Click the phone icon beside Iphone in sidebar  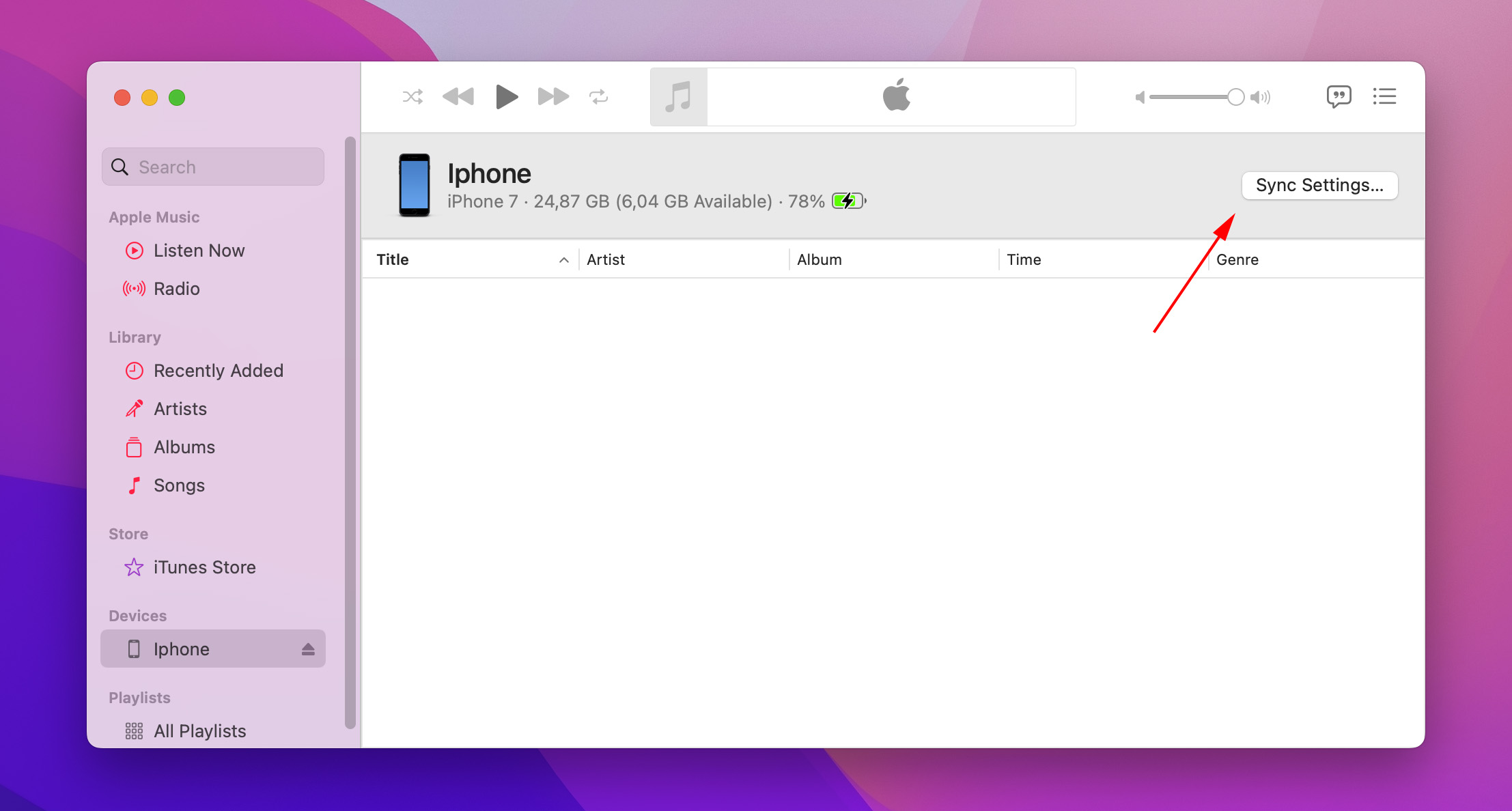134,649
